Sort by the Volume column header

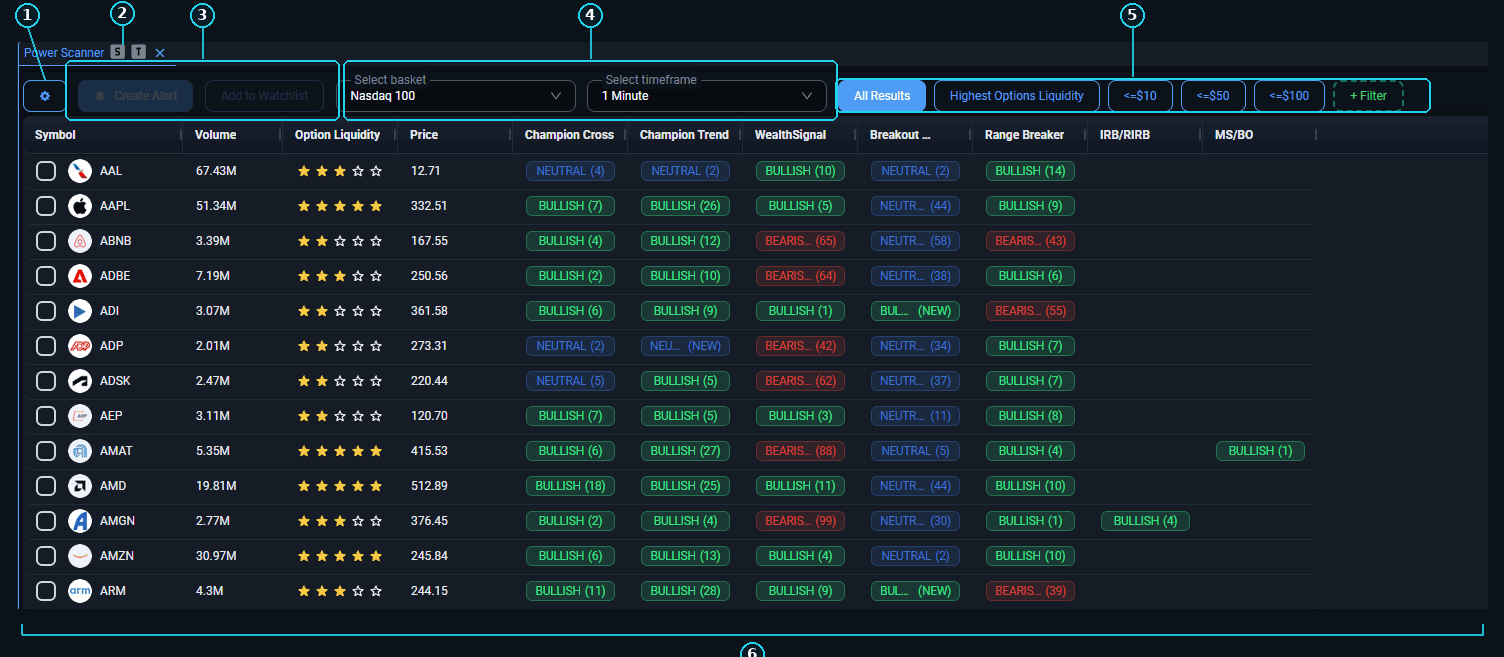[x=215, y=135]
